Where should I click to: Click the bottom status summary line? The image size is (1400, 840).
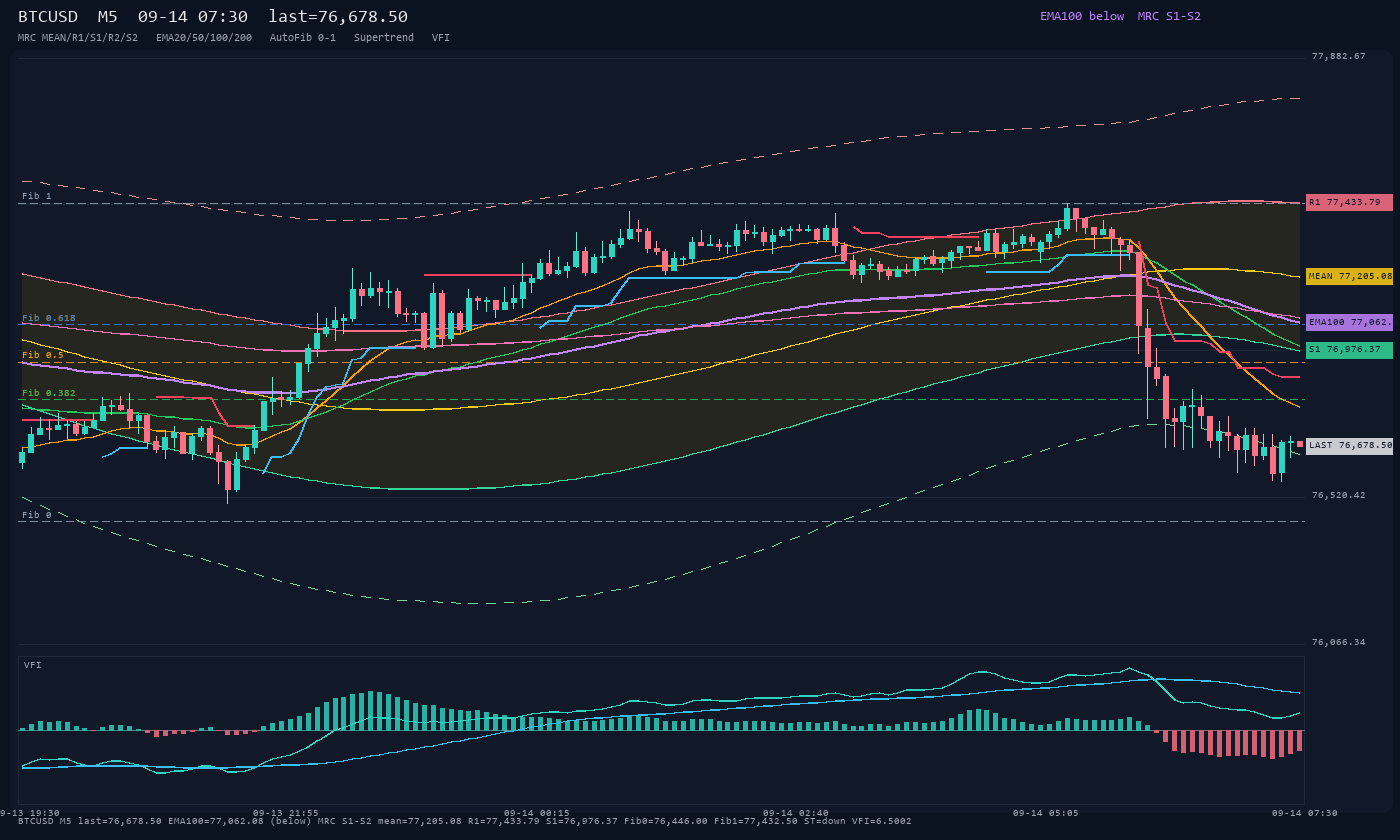tap(465, 821)
